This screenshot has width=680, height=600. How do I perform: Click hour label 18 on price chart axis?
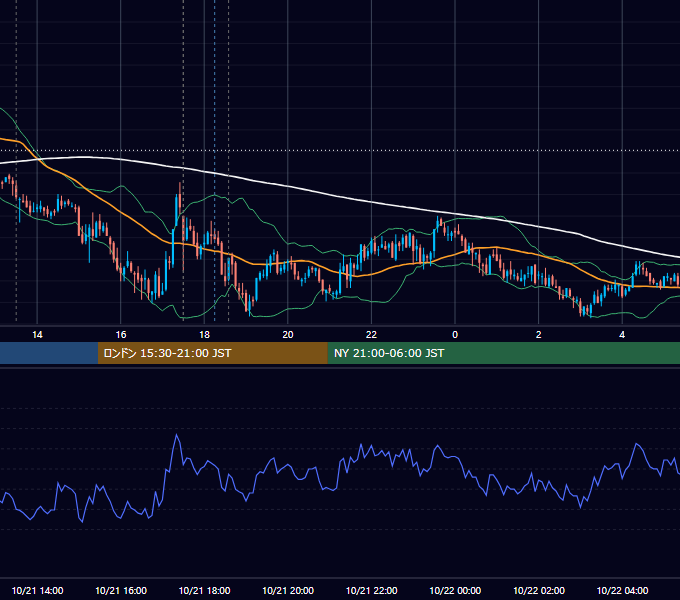tap(204, 335)
